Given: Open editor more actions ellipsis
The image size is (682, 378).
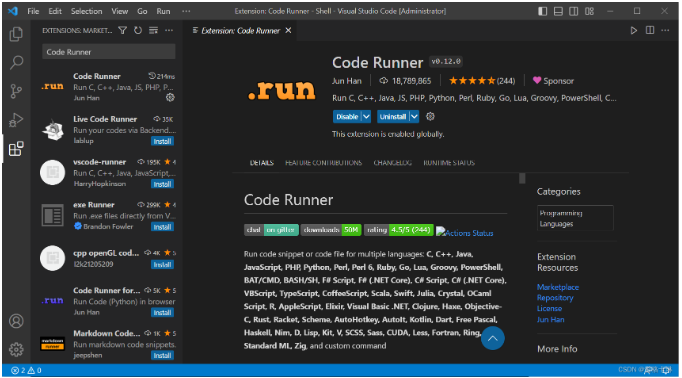Looking at the screenshot, I should pyautogui.click(x=665, y=30).
